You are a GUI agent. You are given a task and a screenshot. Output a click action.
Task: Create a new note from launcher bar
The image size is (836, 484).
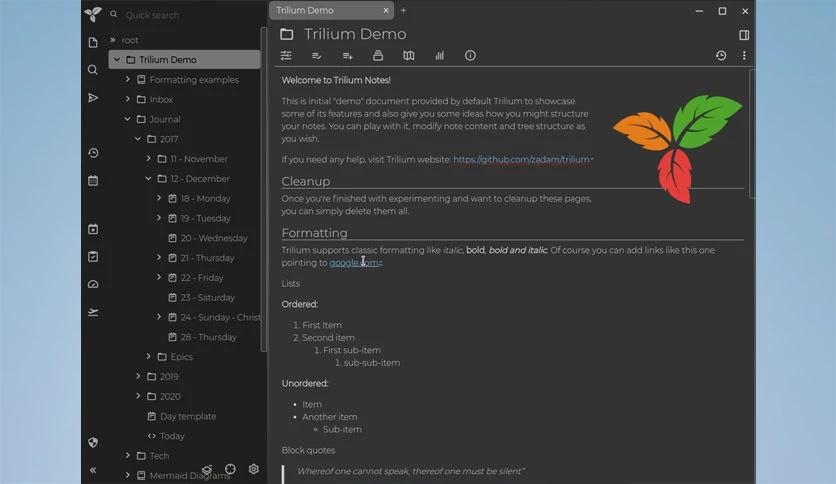(x=93, y=42)
